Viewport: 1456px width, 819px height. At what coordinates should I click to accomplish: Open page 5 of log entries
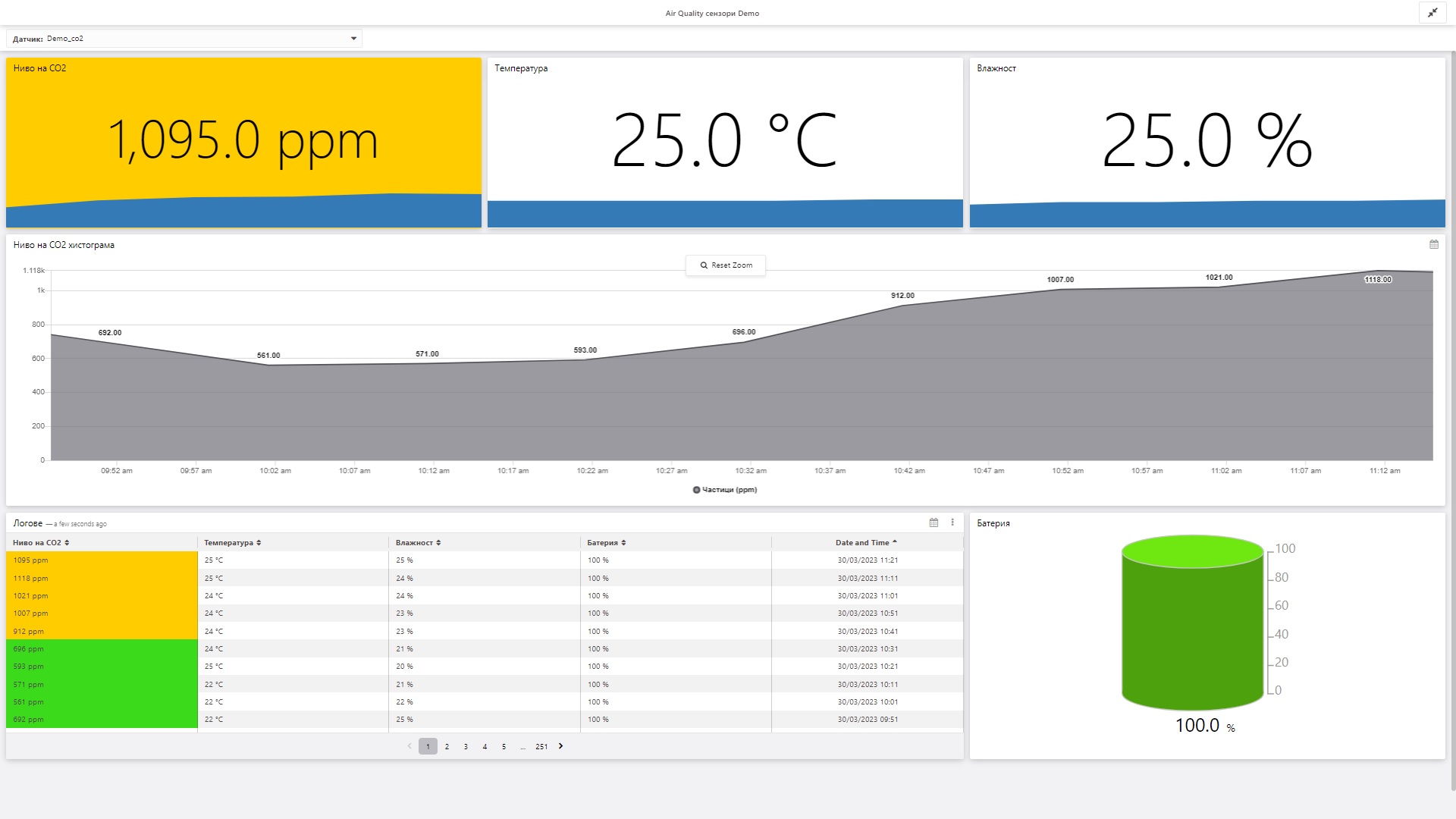pyautogui.click(x=504, y=747)
